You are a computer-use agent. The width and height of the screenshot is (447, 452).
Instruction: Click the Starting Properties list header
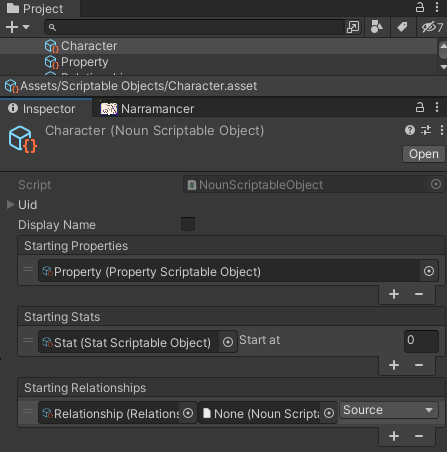tap(231, 246)
